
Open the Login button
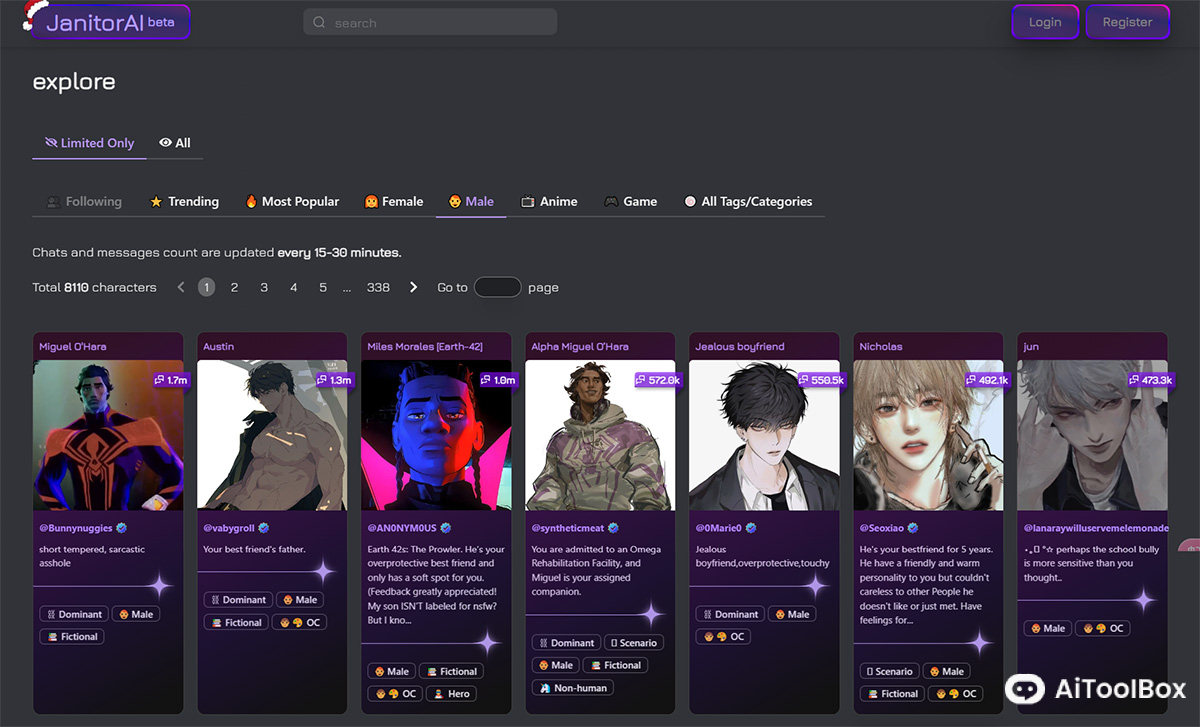1045,22
